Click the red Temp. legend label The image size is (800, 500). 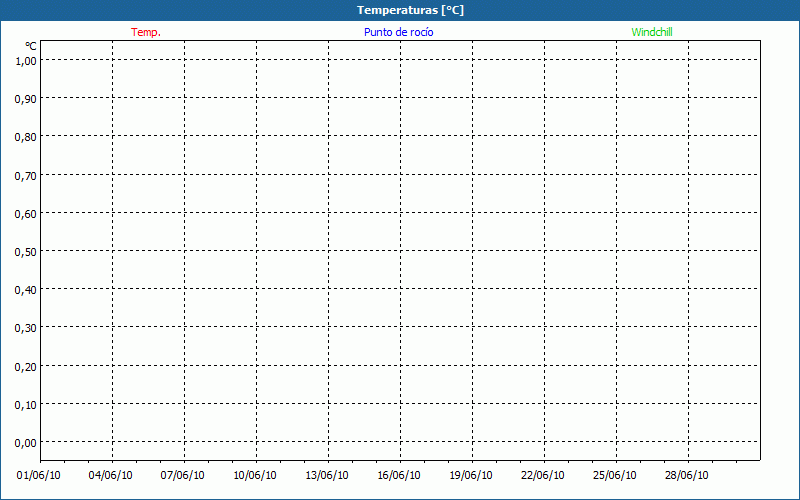click(x=145, y=32)
